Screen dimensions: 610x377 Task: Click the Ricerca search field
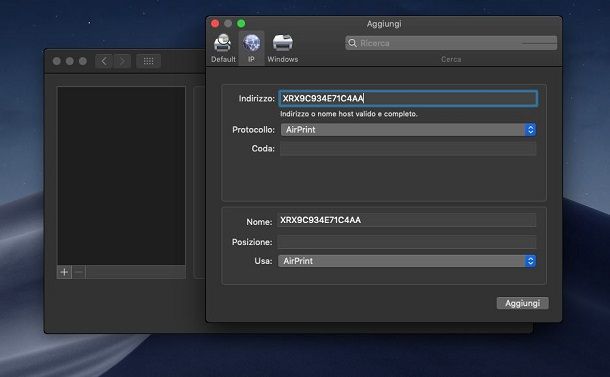(x=451, y=43)
